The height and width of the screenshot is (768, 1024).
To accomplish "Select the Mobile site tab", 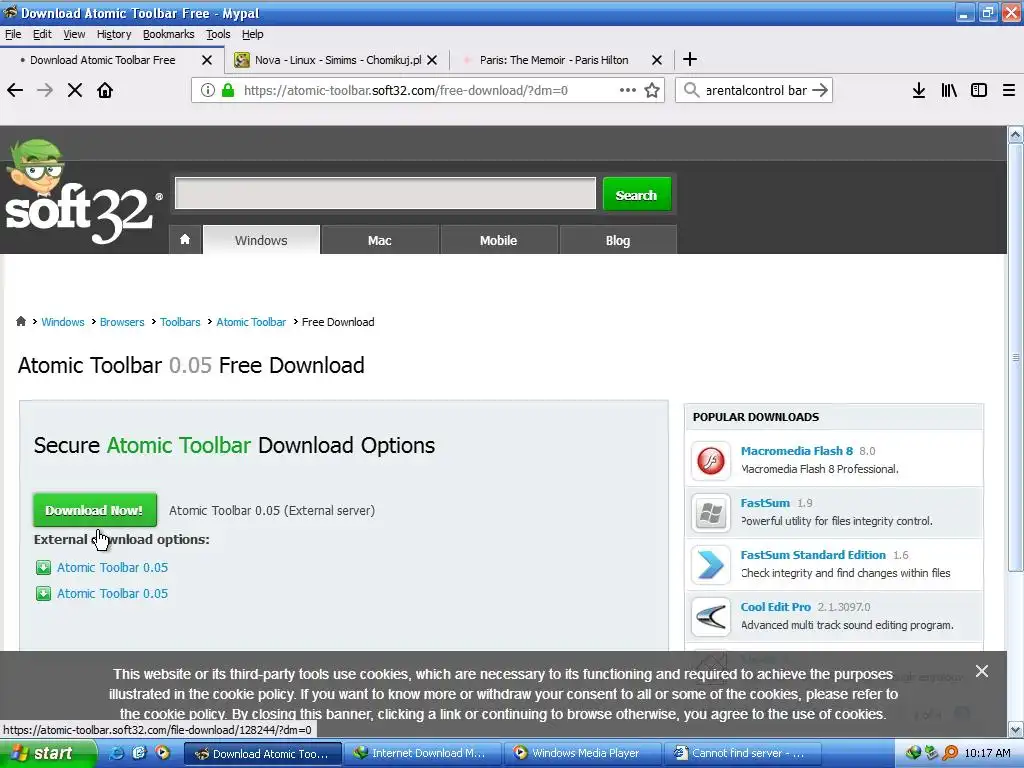I will pos(498,240).
